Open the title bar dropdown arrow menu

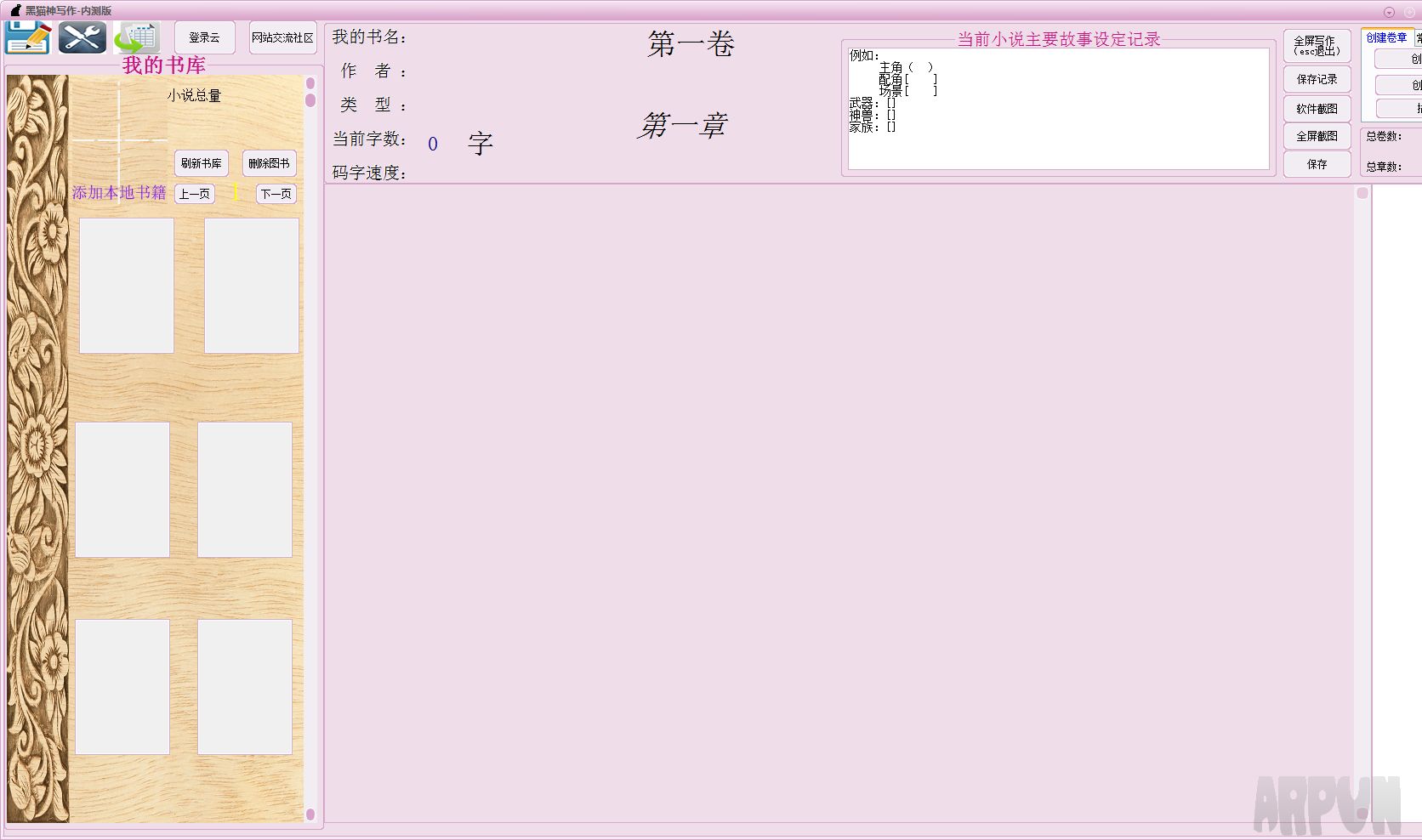point(1389,12)
